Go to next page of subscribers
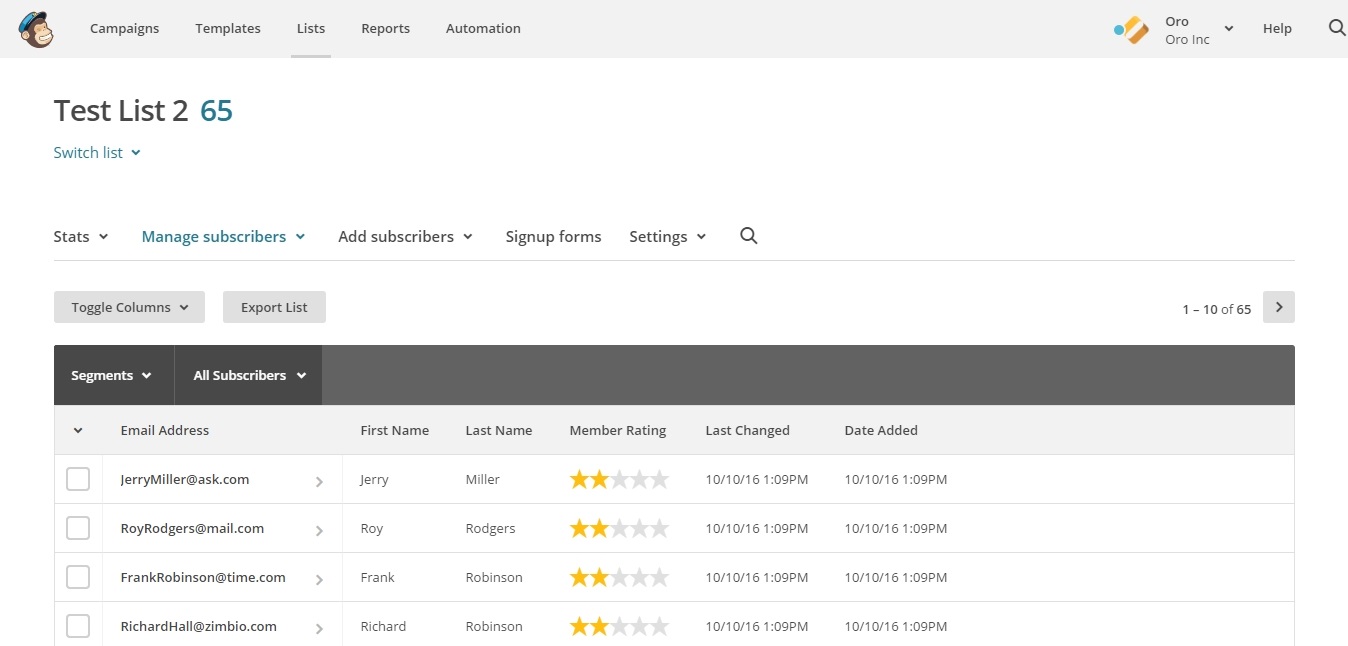1348x646 pixels. pyautogui.click(x=1278, y=307)
